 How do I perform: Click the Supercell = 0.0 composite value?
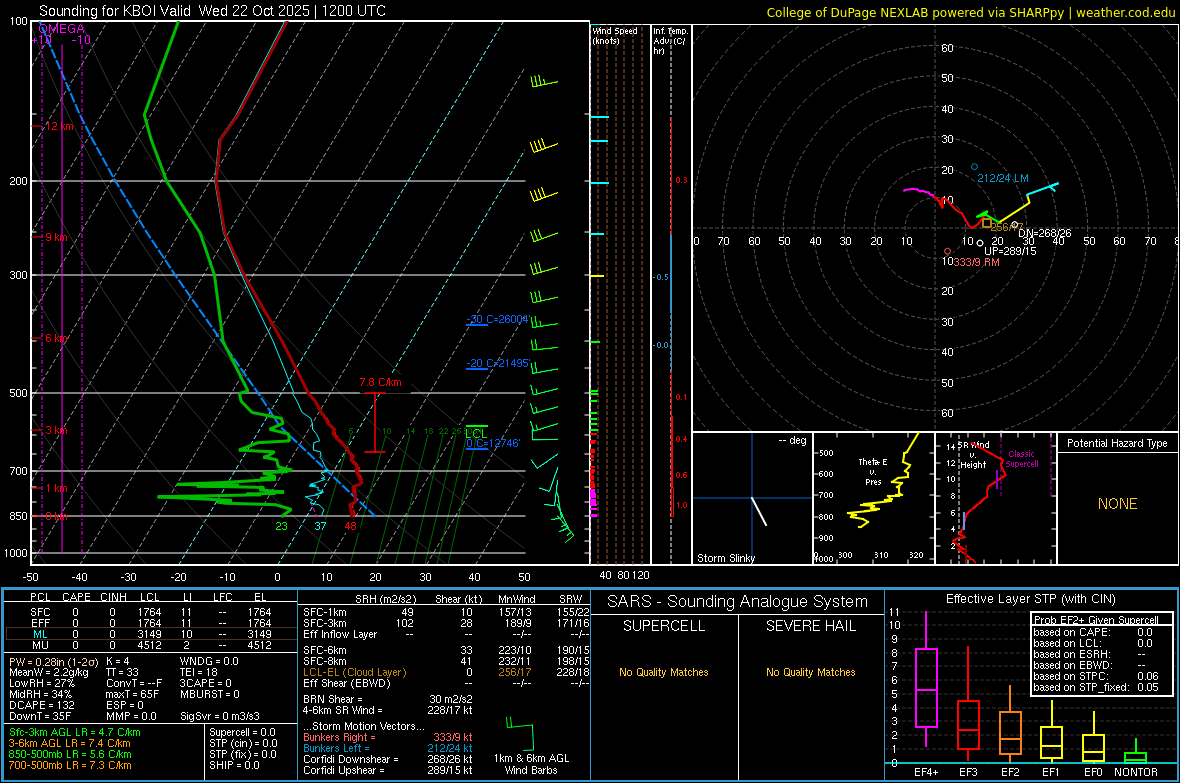242,732
